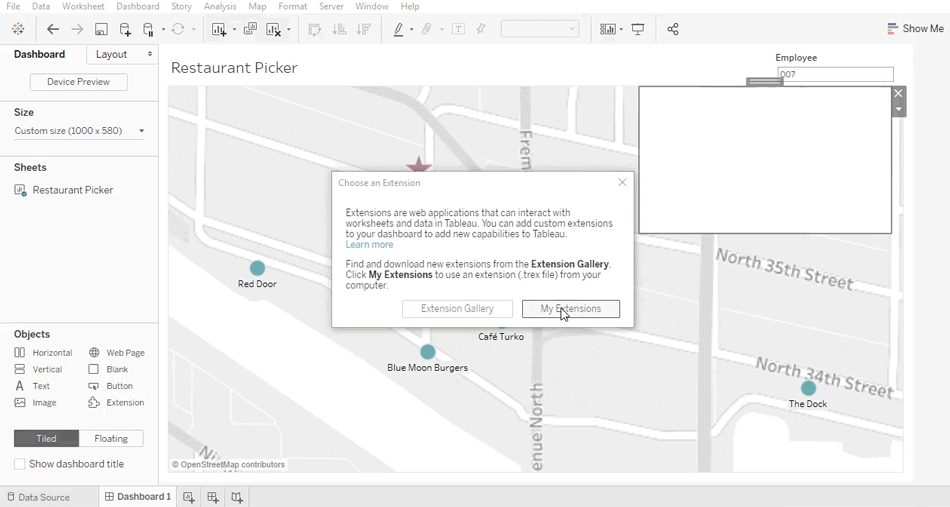Click the back arrow in toolbar
The image size is (950, 507).
(x=54, y=30)
